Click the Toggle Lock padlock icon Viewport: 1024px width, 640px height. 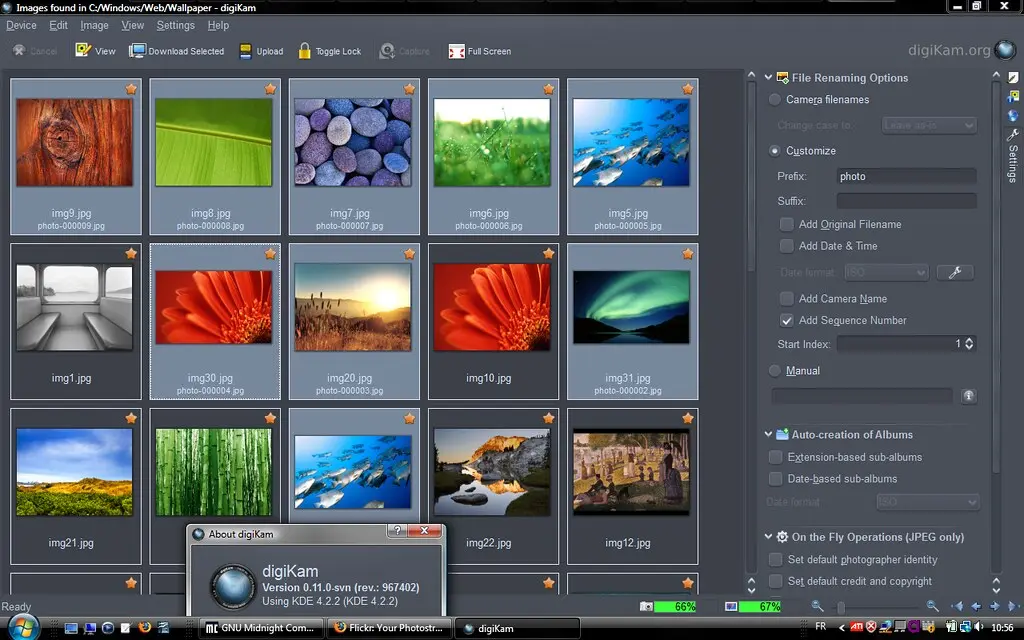tap(305, 51)
